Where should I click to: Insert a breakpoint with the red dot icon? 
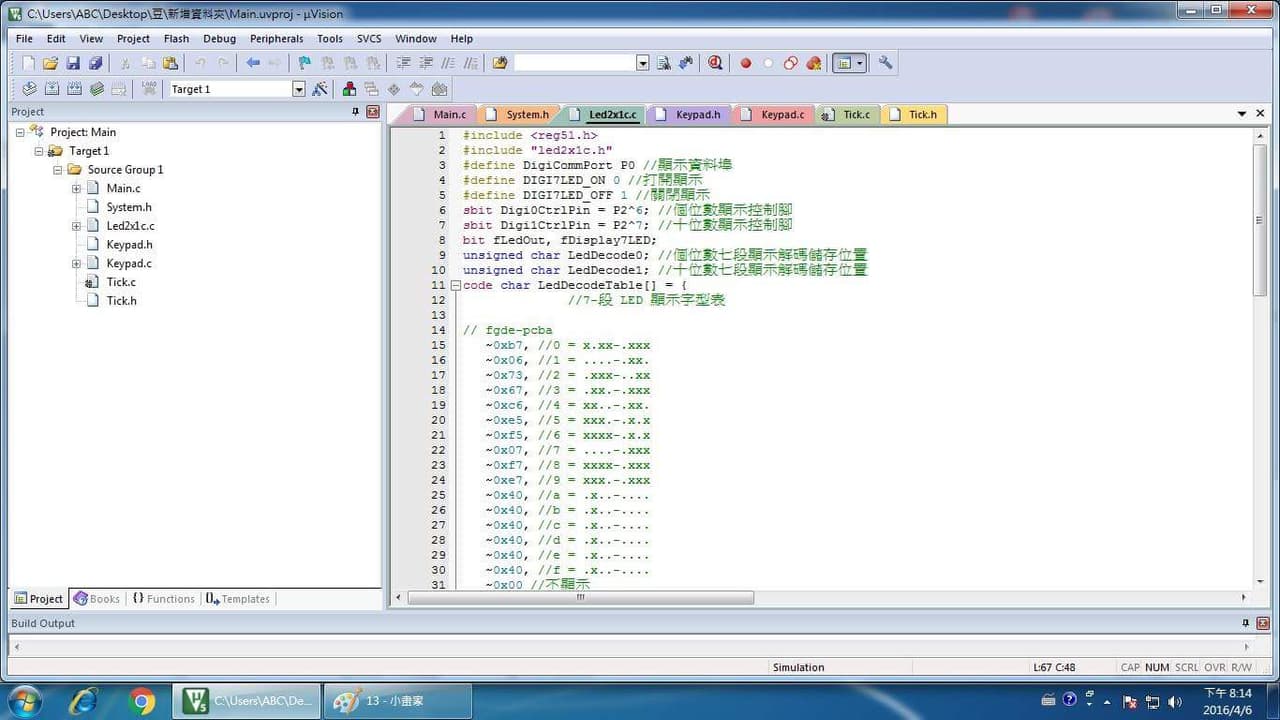(x=745, y=63)
